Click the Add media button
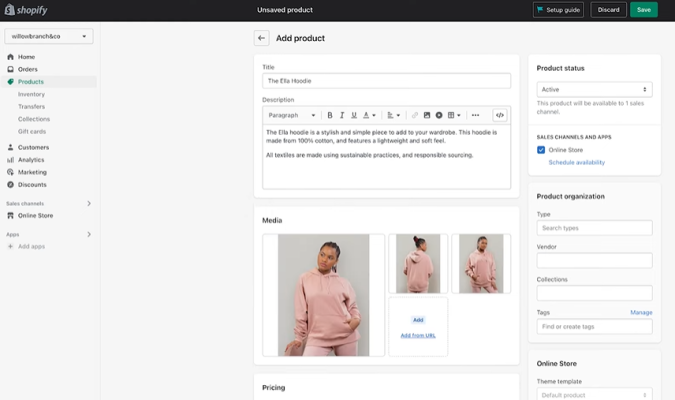Image resolution: width=675 pixels, height=400 pixels. coord(418,320)
